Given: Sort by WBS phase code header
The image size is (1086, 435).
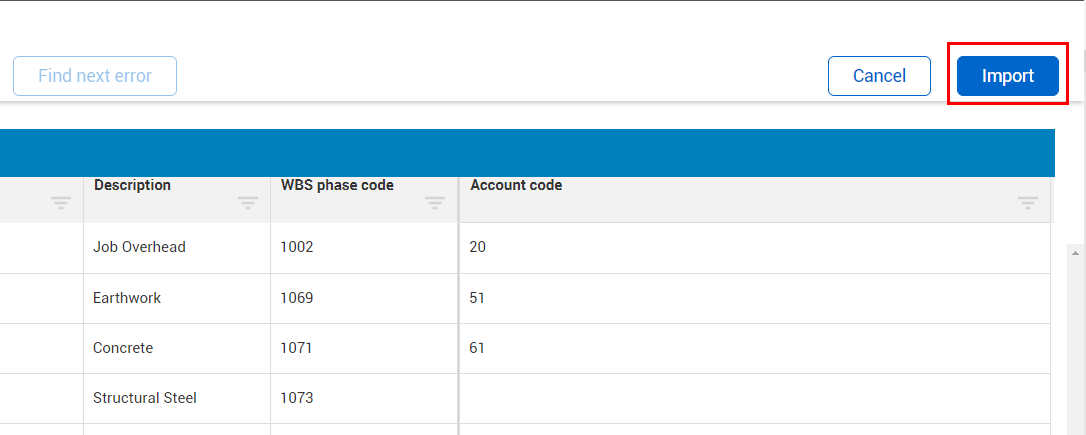Looking at the screenshot, I should click(337, 185).
